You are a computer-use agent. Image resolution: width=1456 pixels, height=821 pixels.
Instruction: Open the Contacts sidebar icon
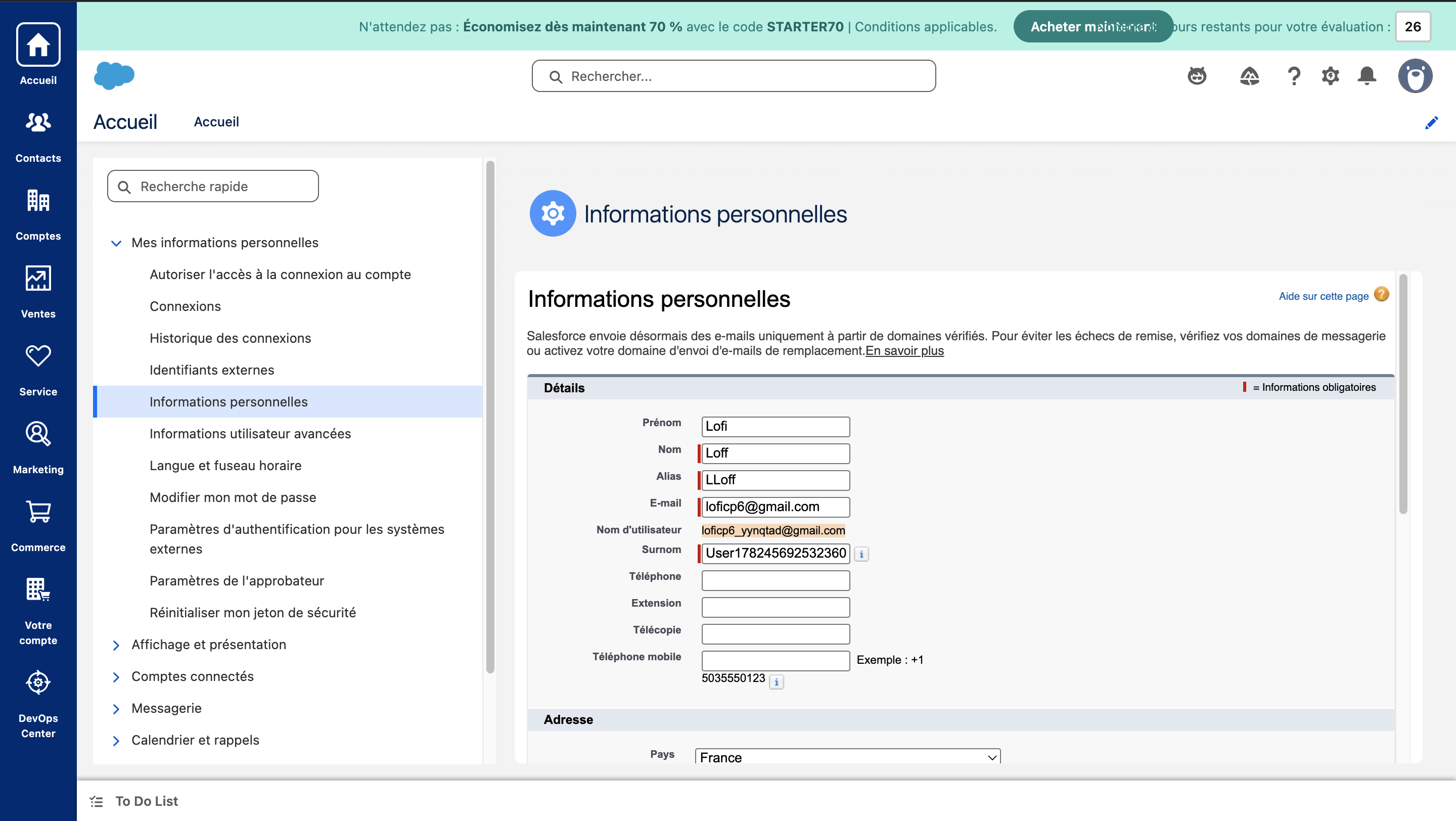tap(38, 121)
